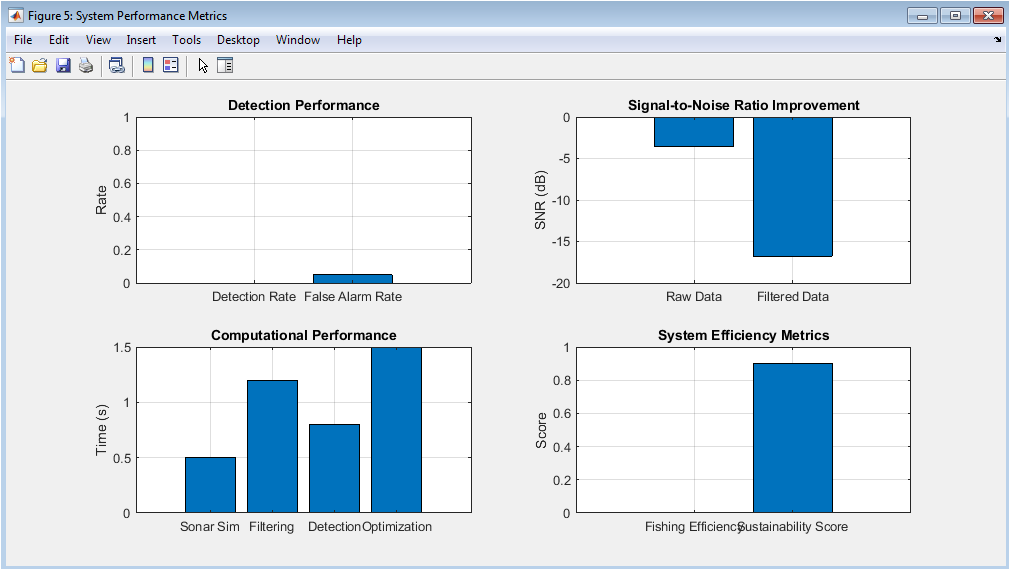Open the Edit menu
This screenshot has width=1010, height=570.
pyautogui.click(x=59, y=40)
